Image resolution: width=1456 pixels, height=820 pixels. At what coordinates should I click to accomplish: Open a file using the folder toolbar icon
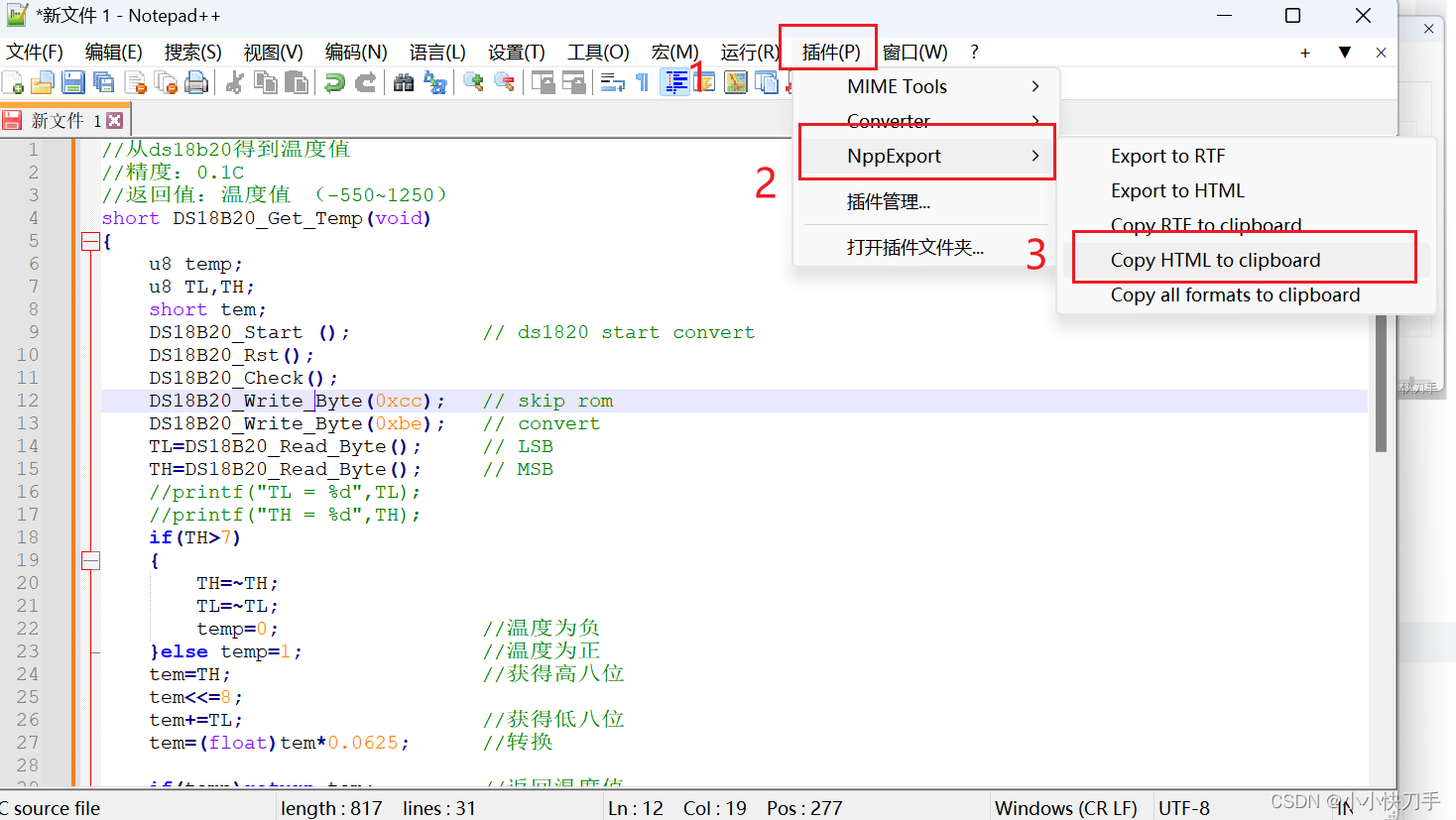(43, 82)
